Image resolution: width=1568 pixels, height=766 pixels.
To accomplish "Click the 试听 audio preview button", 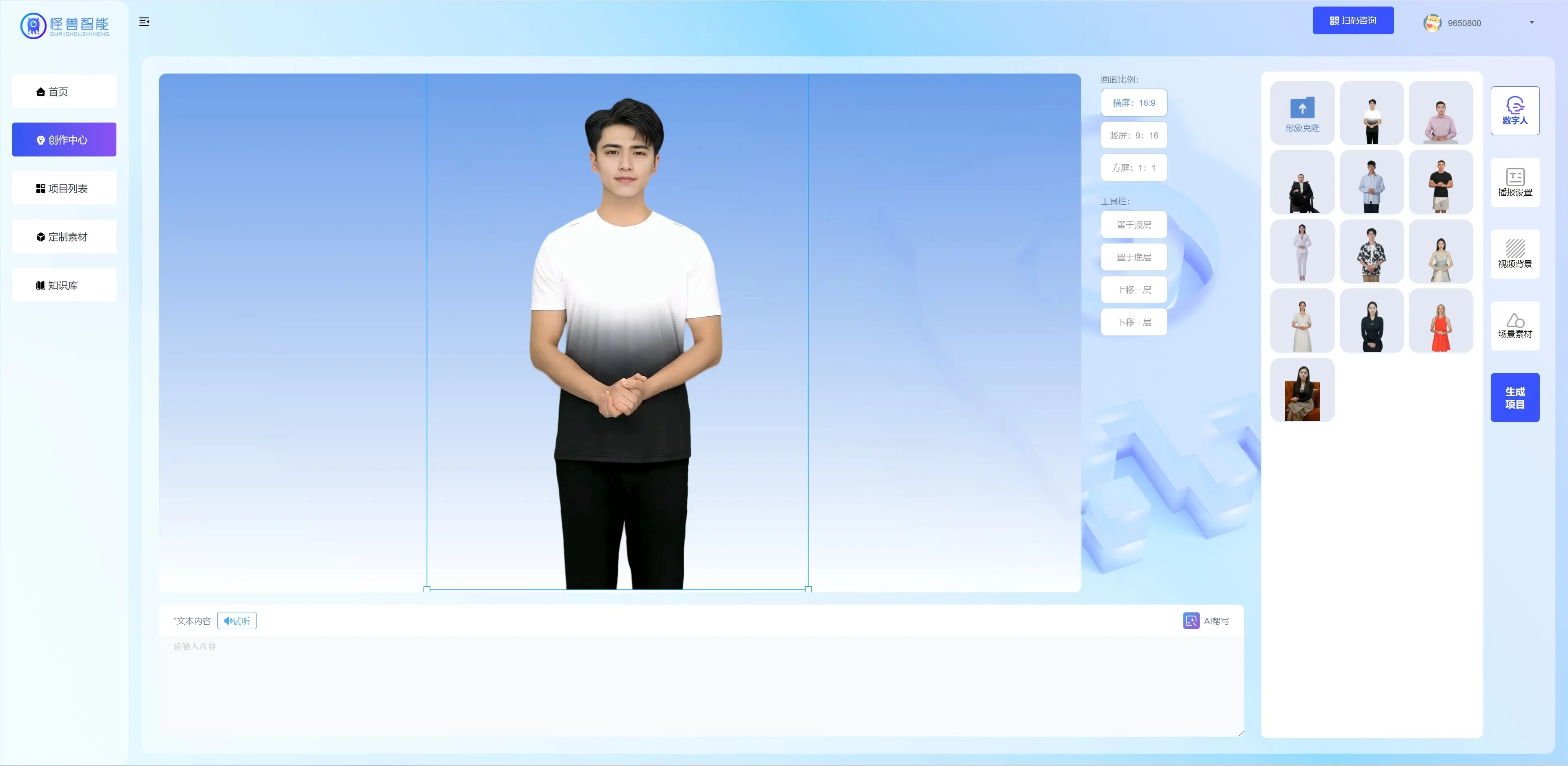I will click(x=237, y=621).
